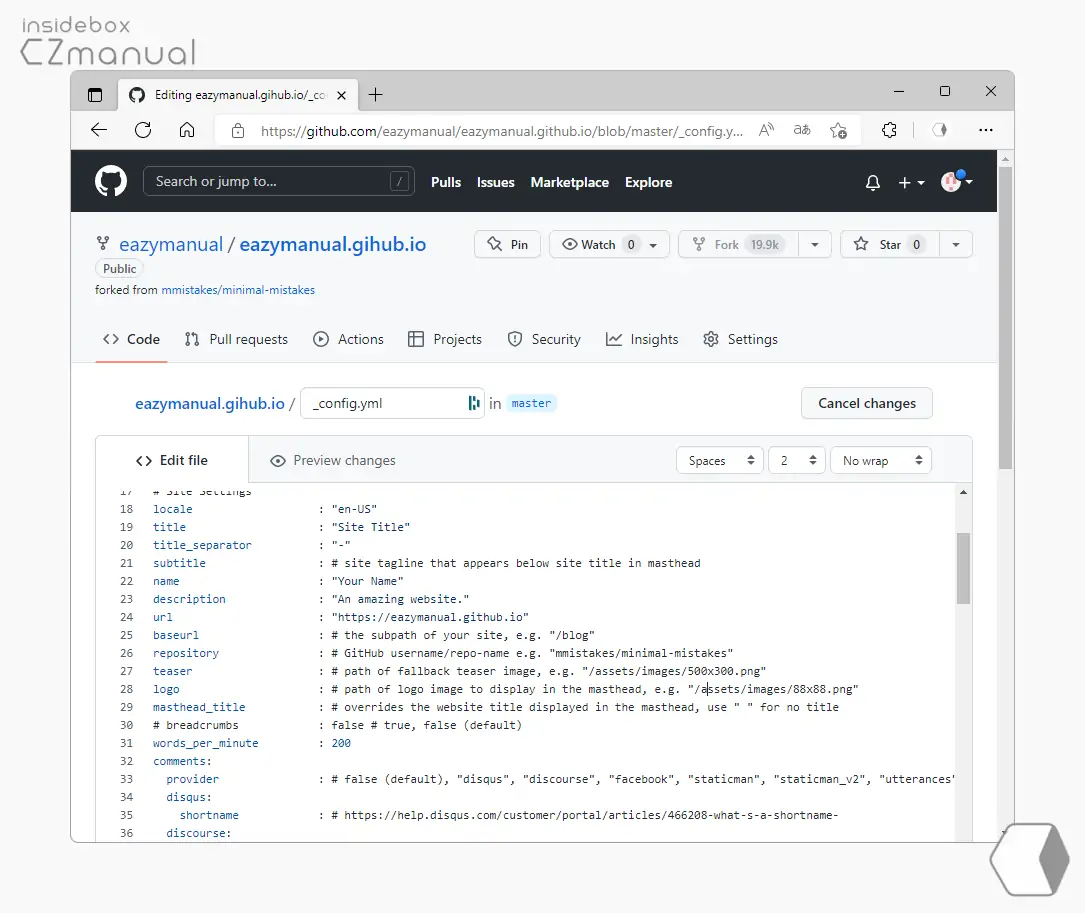Open the Code tab
Viewport: 1085px width, 913px height.
131,339
